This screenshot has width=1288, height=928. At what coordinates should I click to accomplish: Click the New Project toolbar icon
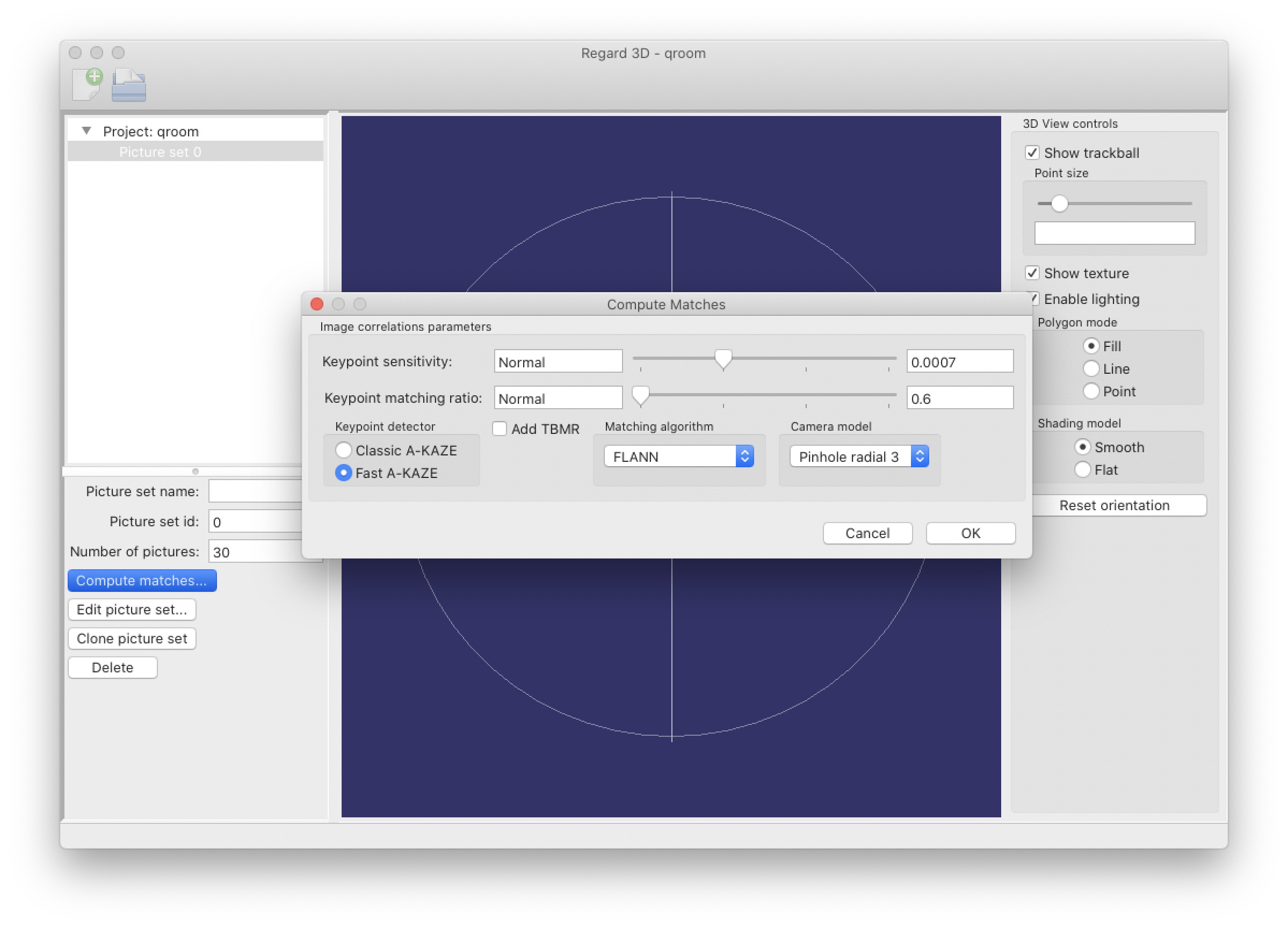(x=88, y=85)
